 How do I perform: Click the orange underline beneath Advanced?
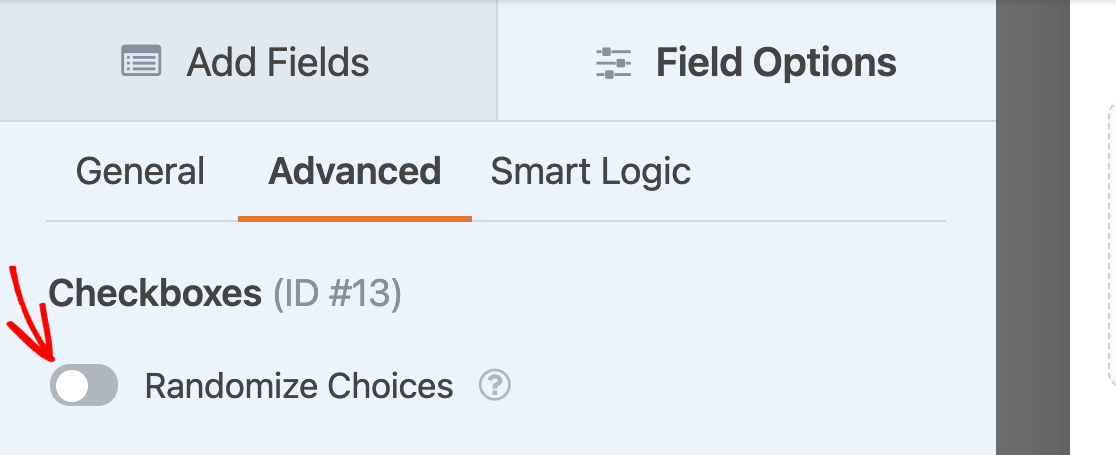354,219
